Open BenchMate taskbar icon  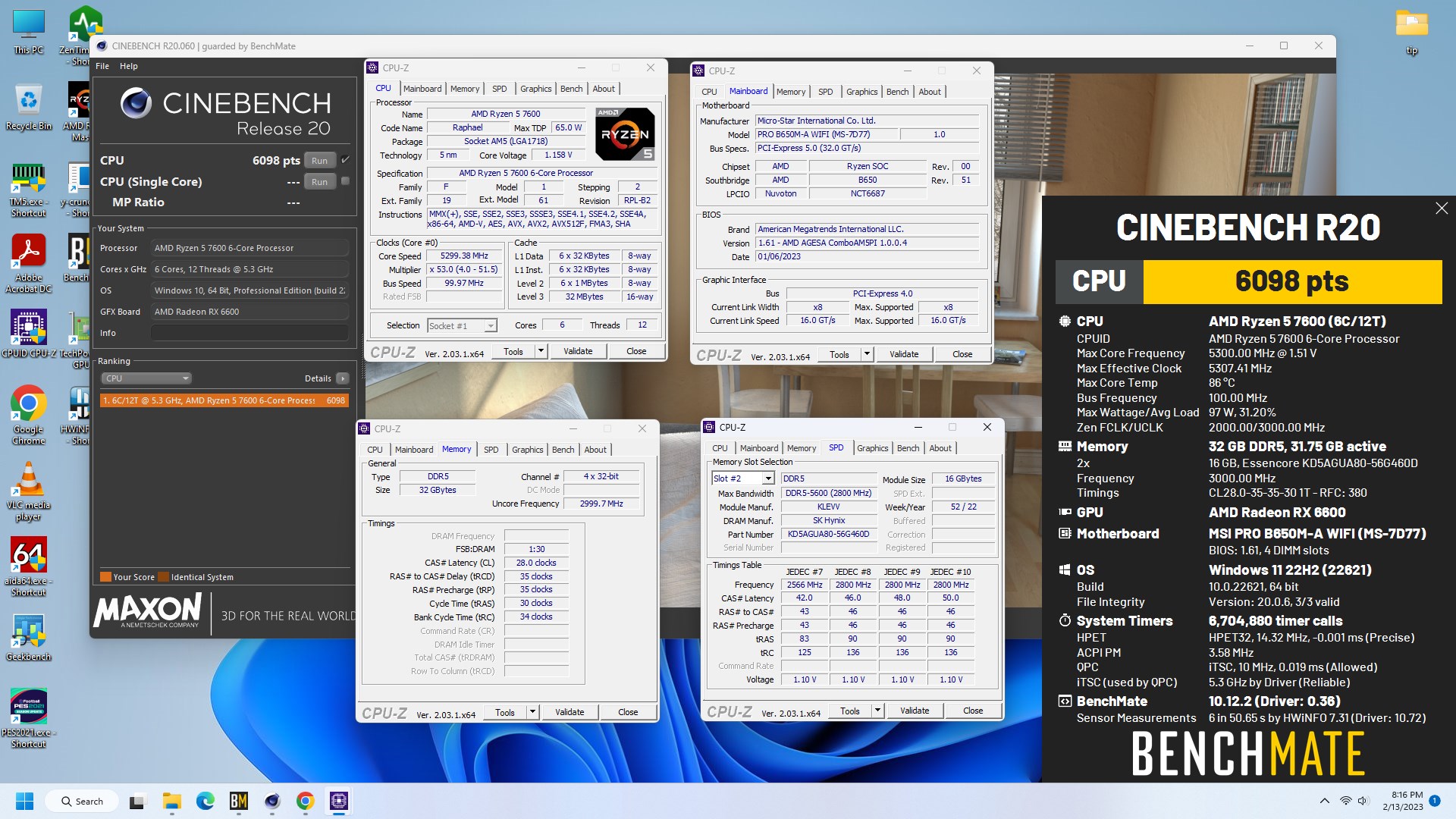(239, 801)
